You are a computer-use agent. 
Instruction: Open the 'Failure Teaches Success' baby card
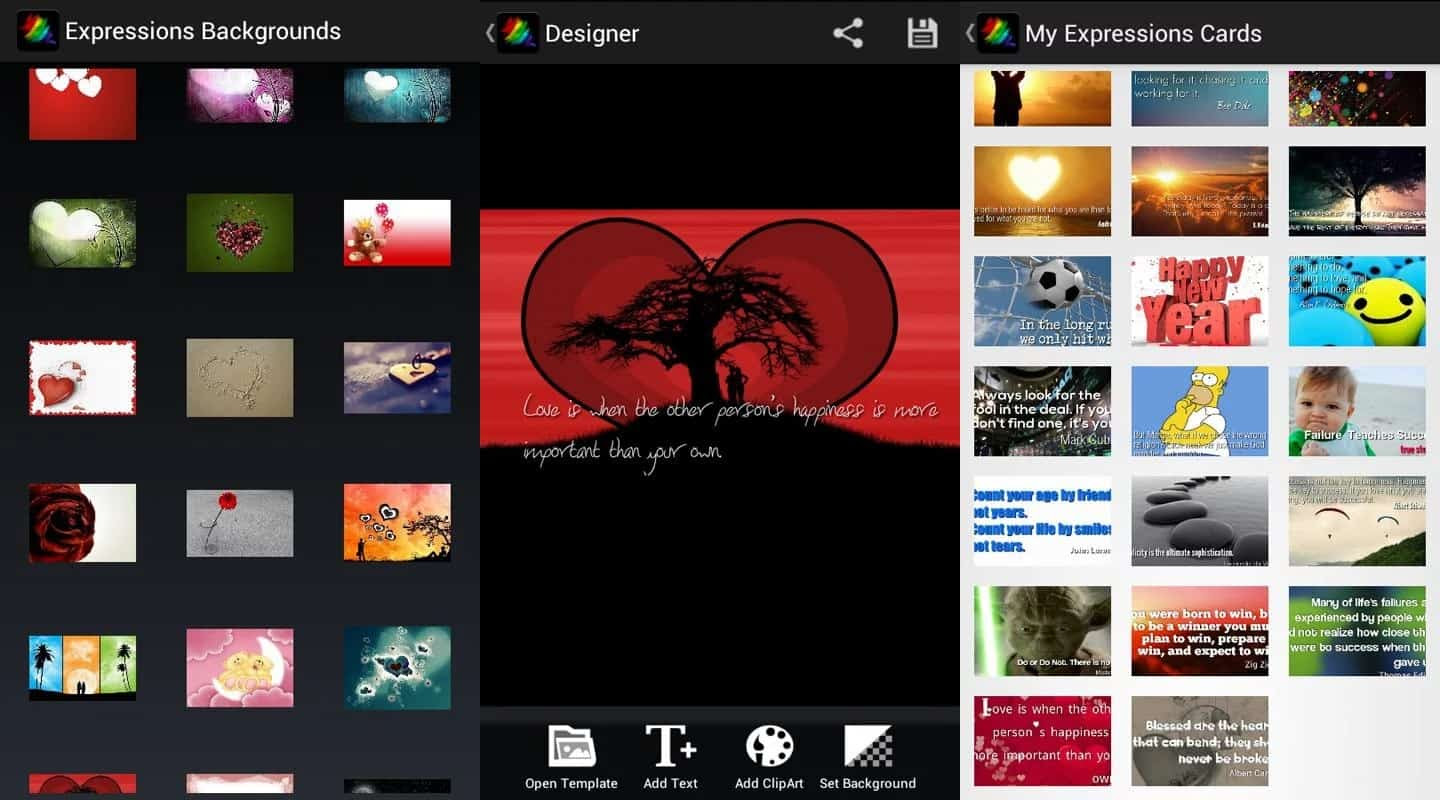tap(1357, 411)
